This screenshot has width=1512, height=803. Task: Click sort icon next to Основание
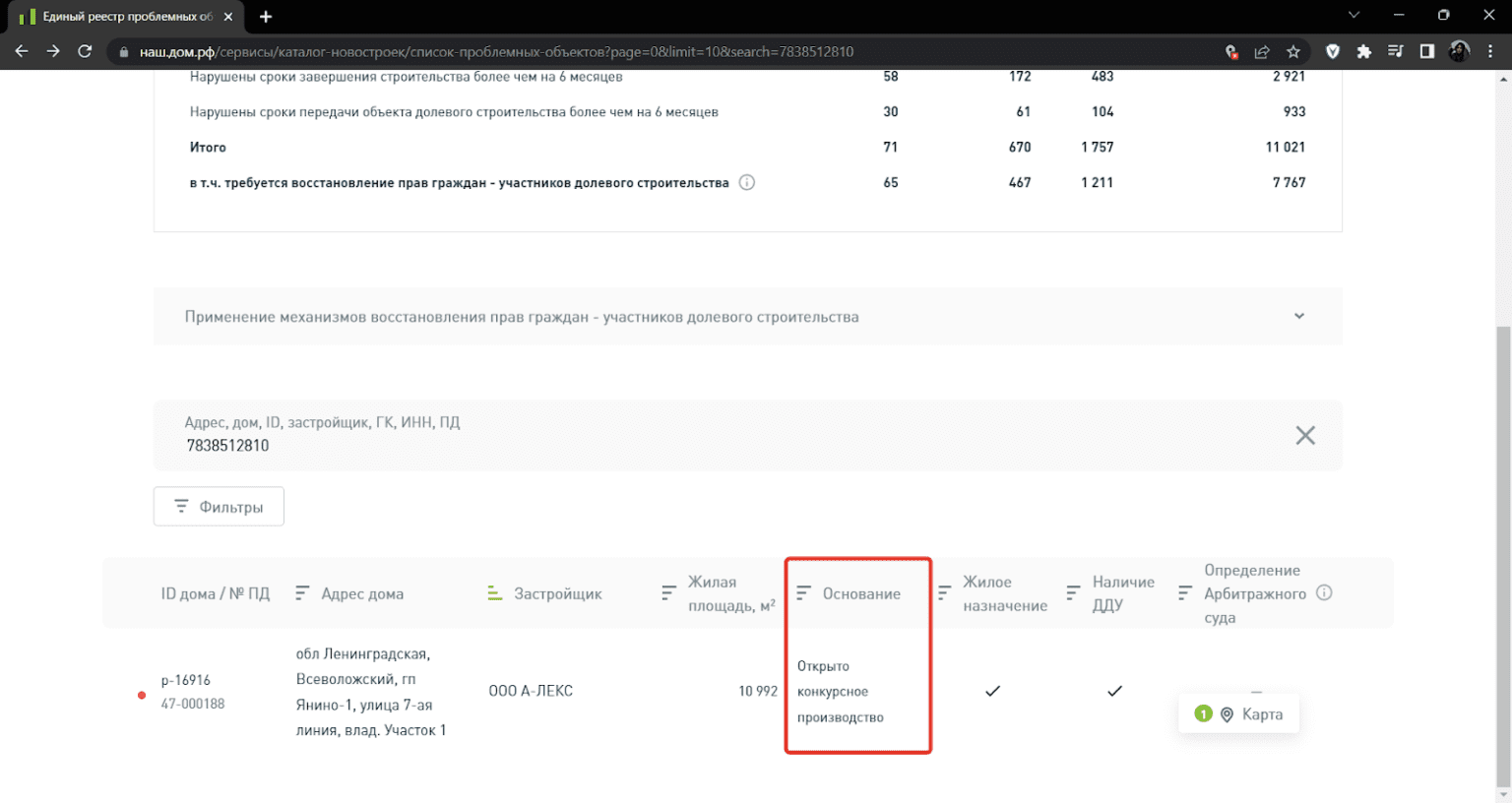[x=803, y=593]
